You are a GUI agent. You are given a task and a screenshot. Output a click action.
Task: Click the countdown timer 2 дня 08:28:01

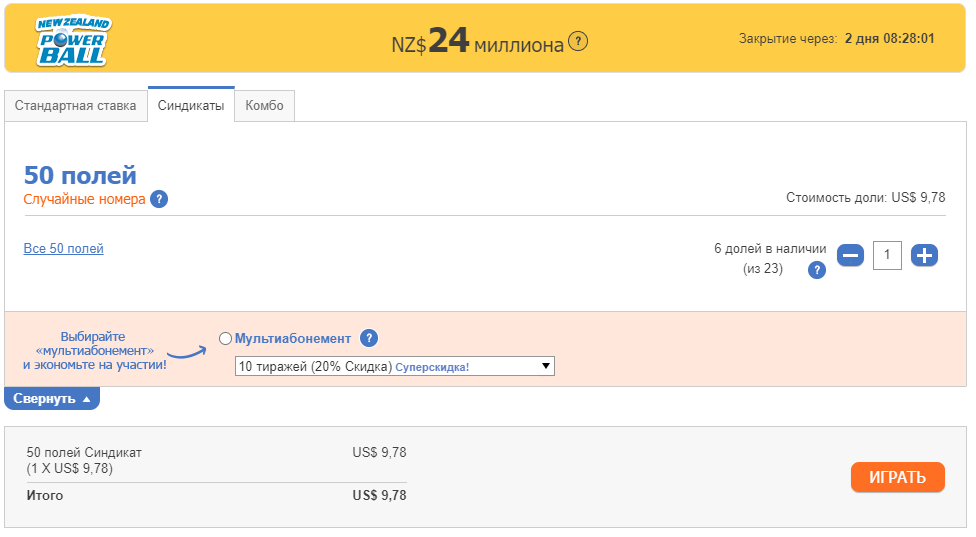click(x=889, y=39)
